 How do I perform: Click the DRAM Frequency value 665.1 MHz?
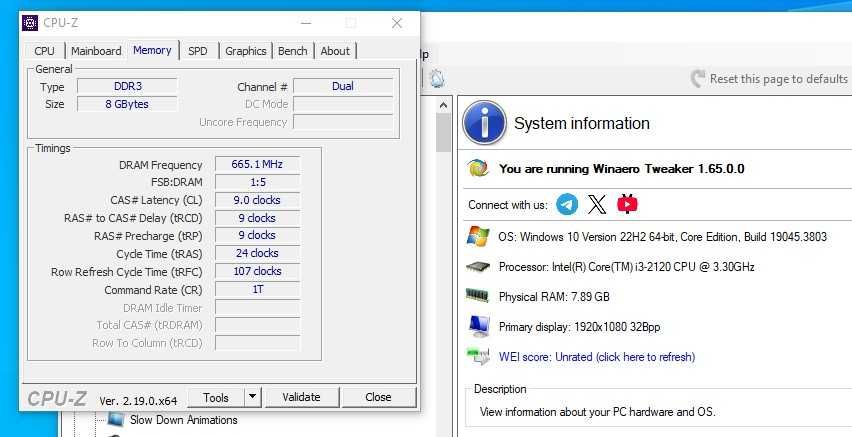(258, 164)
